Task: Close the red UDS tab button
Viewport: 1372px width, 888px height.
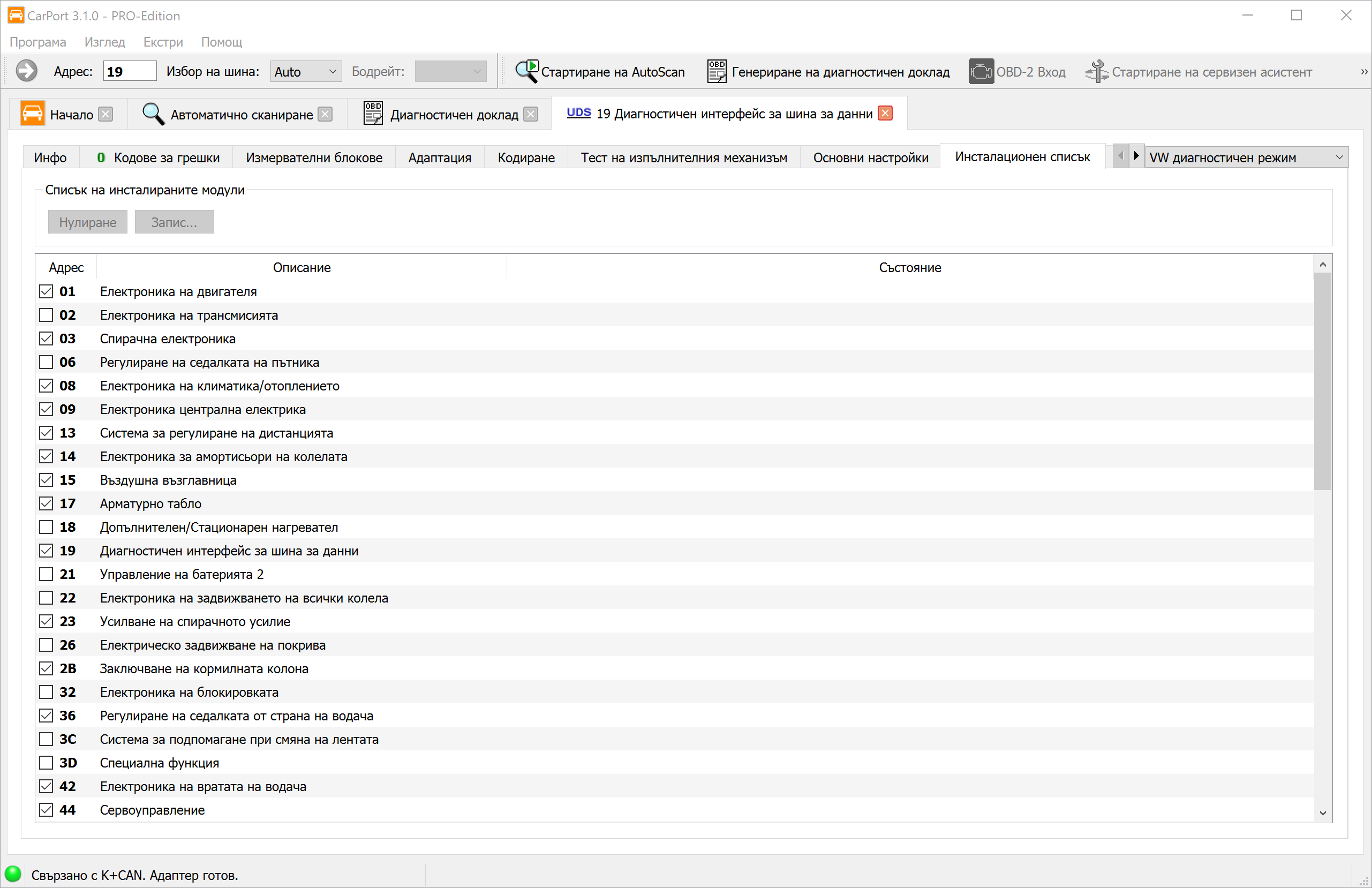Action: coord(885,114)
